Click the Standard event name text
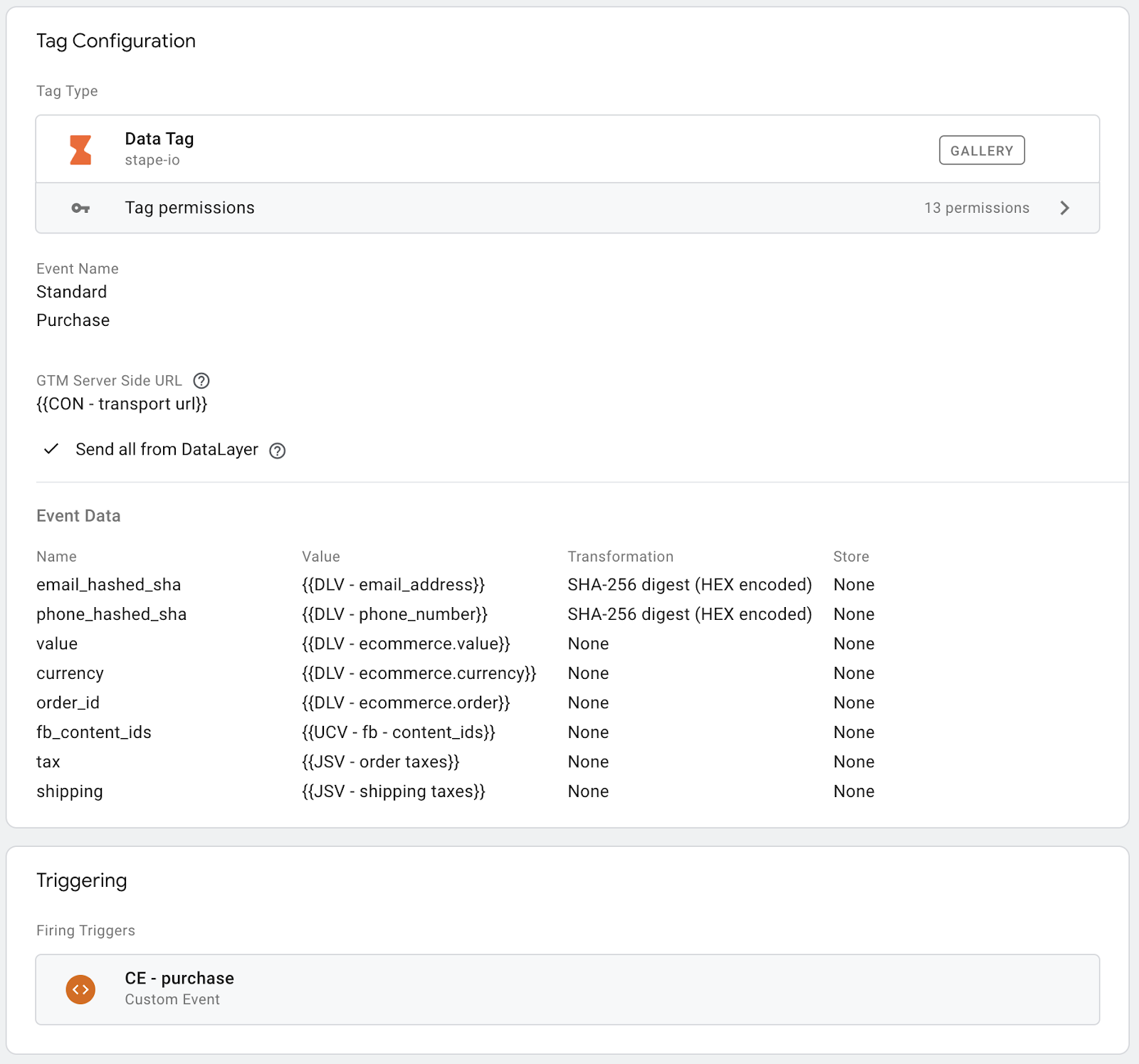The width and height of the screenshot is (1139, 1064). (x=71, y=292)
